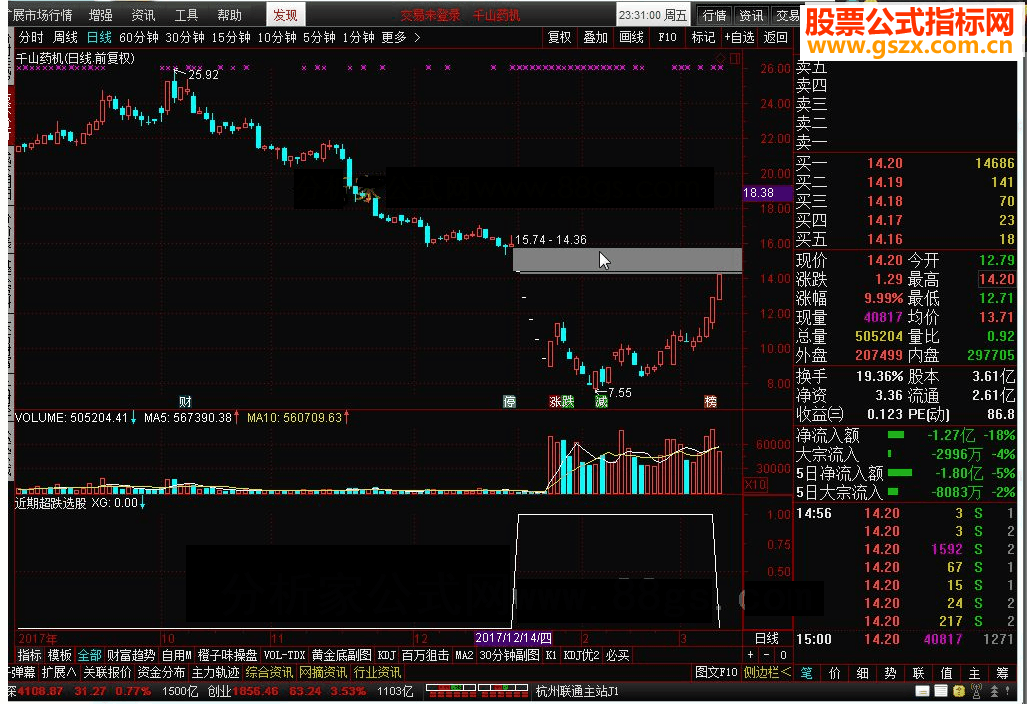
Task: Click the 返回 back button
Action: (x=775, y=37)
